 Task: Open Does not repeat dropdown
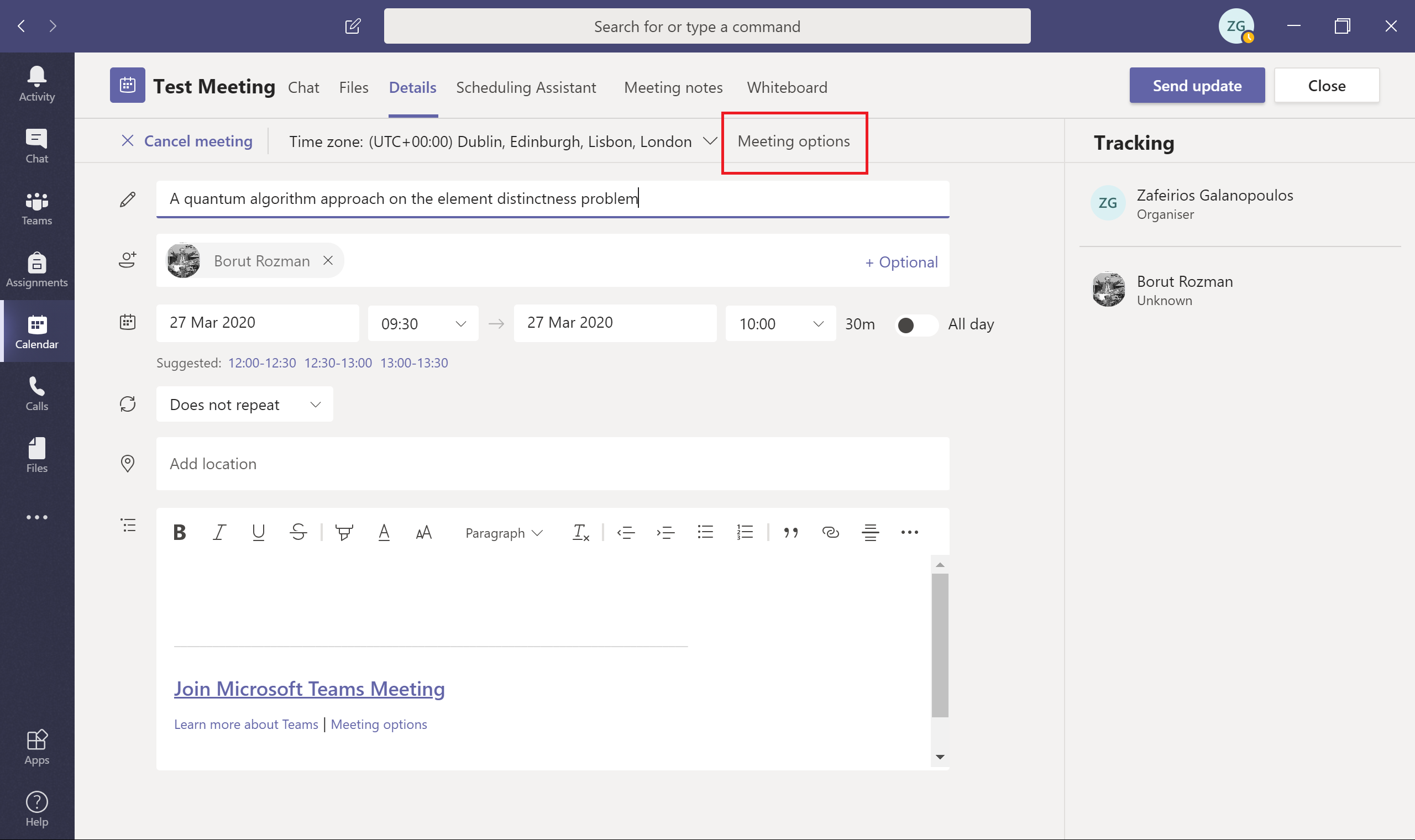(x=244, y=404)
